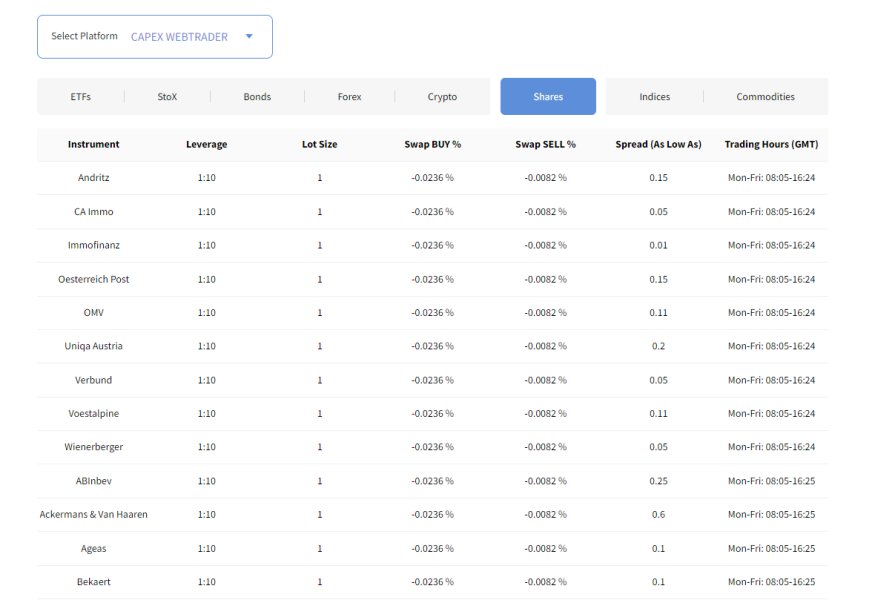Open the Select Platform dropdown

154,37
